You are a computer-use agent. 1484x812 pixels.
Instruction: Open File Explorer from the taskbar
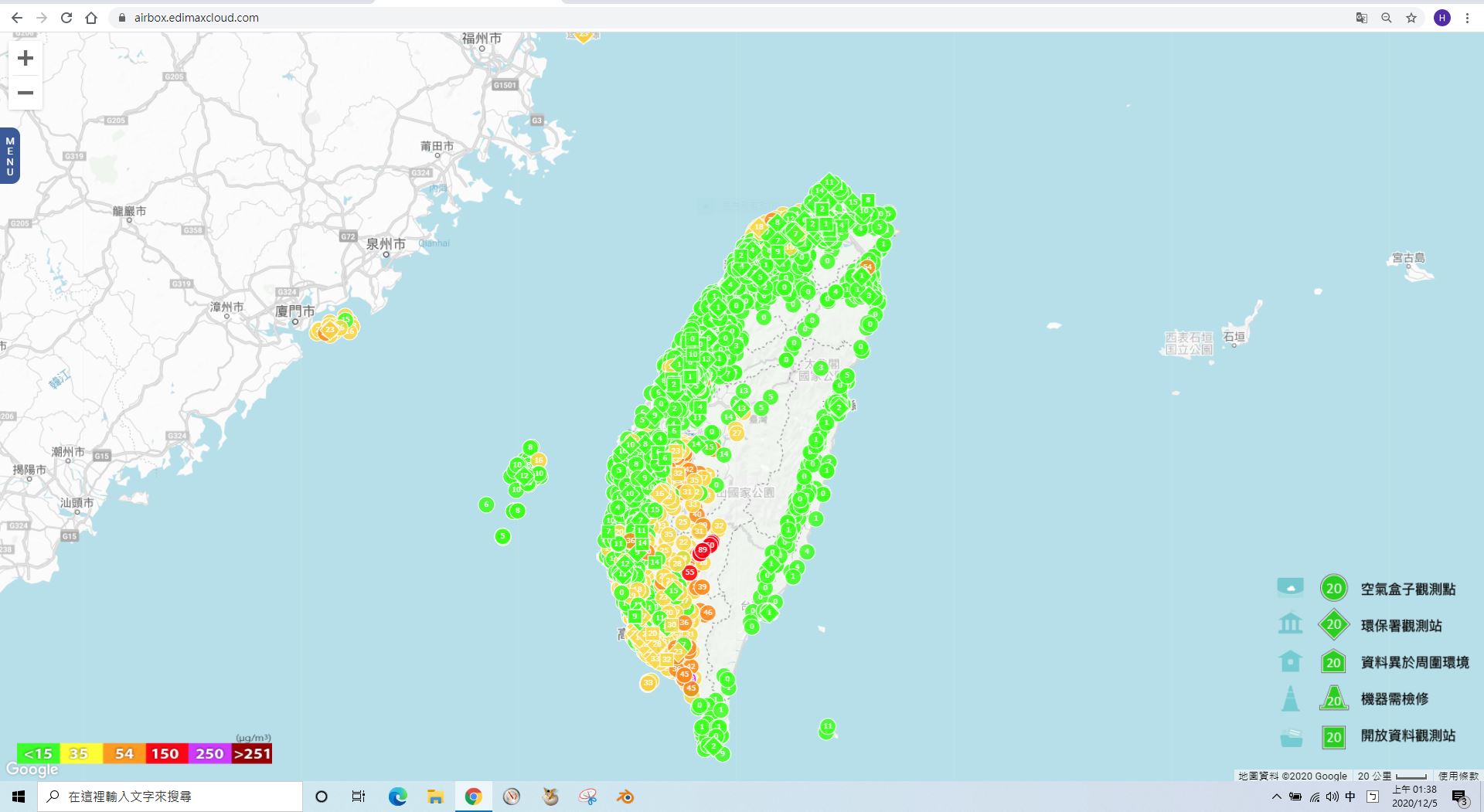point(435,797)
